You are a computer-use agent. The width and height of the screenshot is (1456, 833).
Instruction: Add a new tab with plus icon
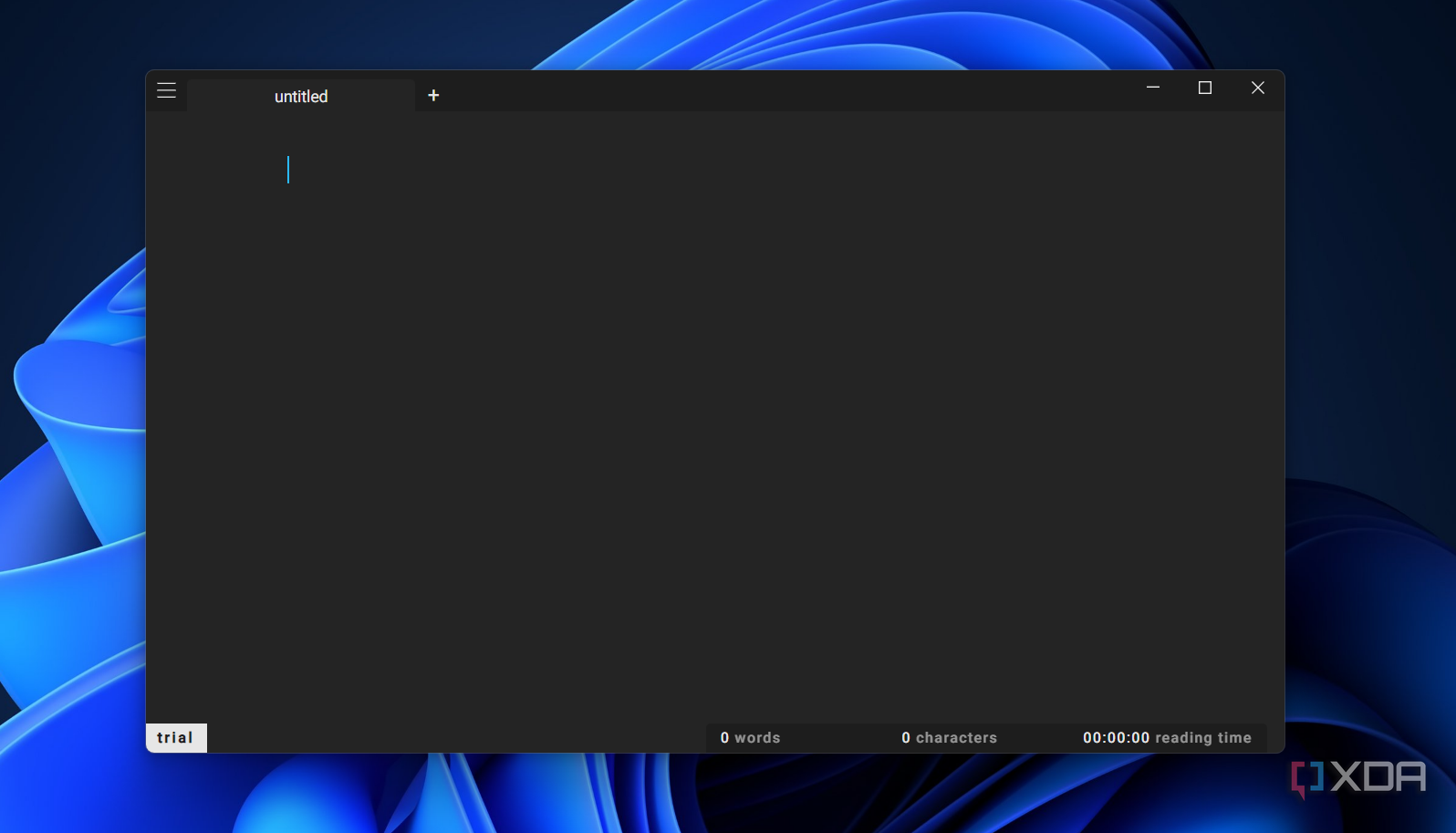[x=433, y=95]
